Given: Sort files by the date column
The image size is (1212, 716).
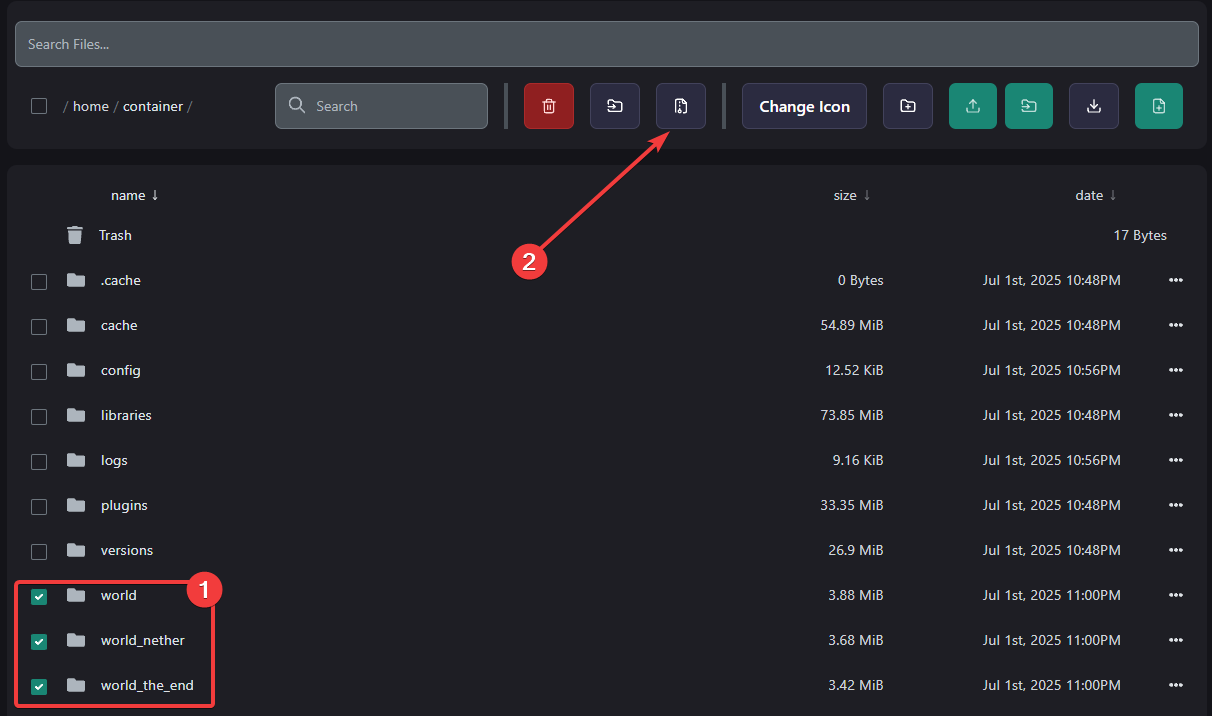Looking at the screenshot, I should coord(1096,195).
